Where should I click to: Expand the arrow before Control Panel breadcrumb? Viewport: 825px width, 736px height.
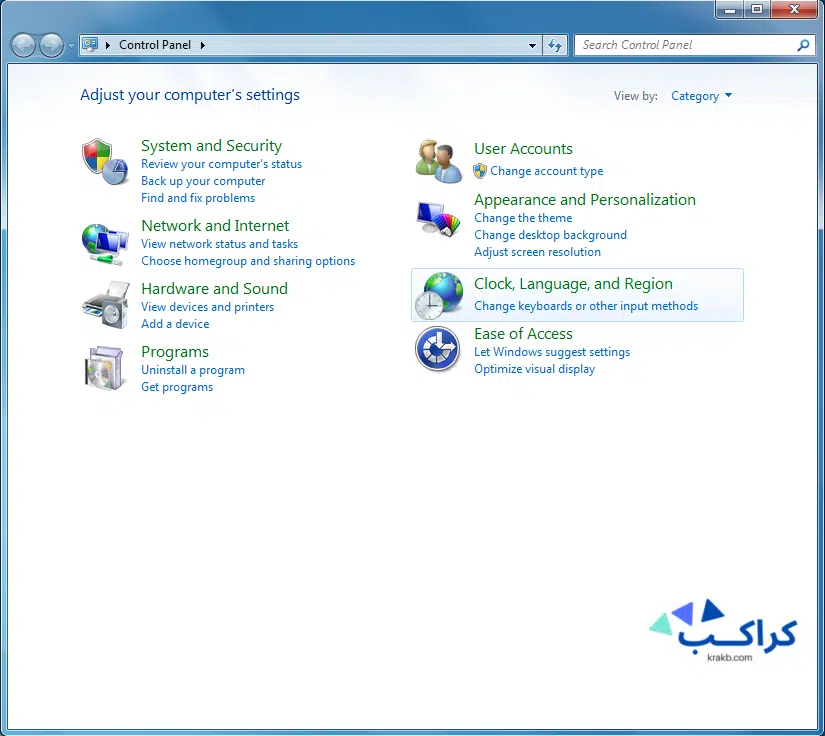pos(108,45)
